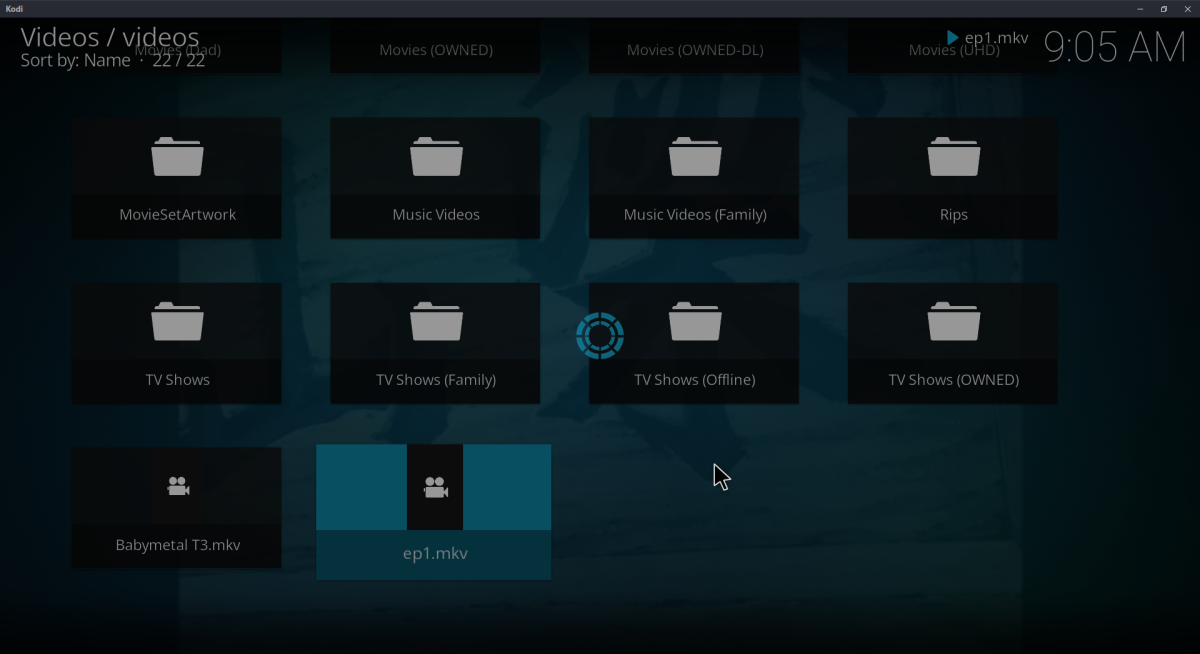Open the TV Shows (Family) folder icon
The height and width of the screenshot is (654, 1200).
[436, 322]
